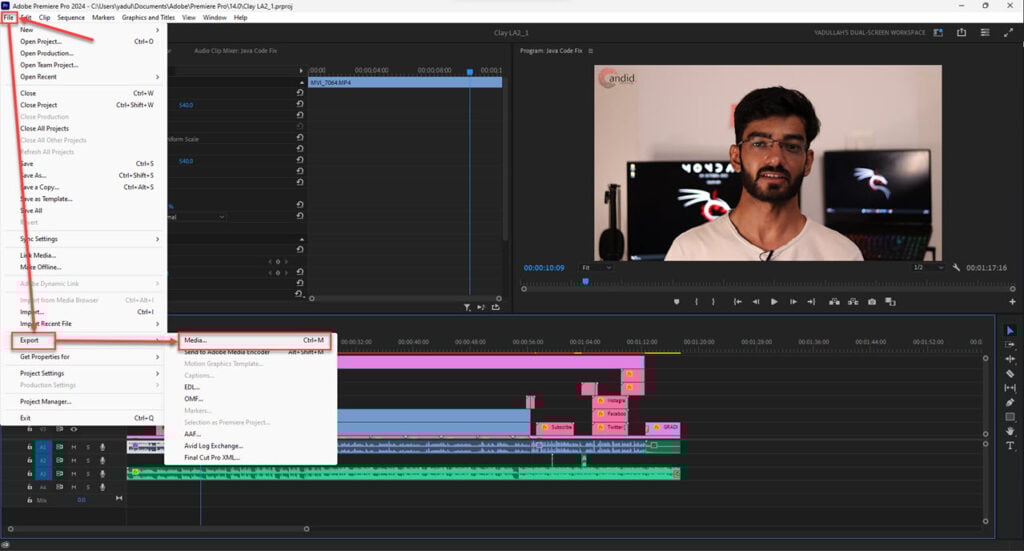Toggle full screen video output icon
Viewport: 1024px width, 551px height.
tap(1008, 33)
